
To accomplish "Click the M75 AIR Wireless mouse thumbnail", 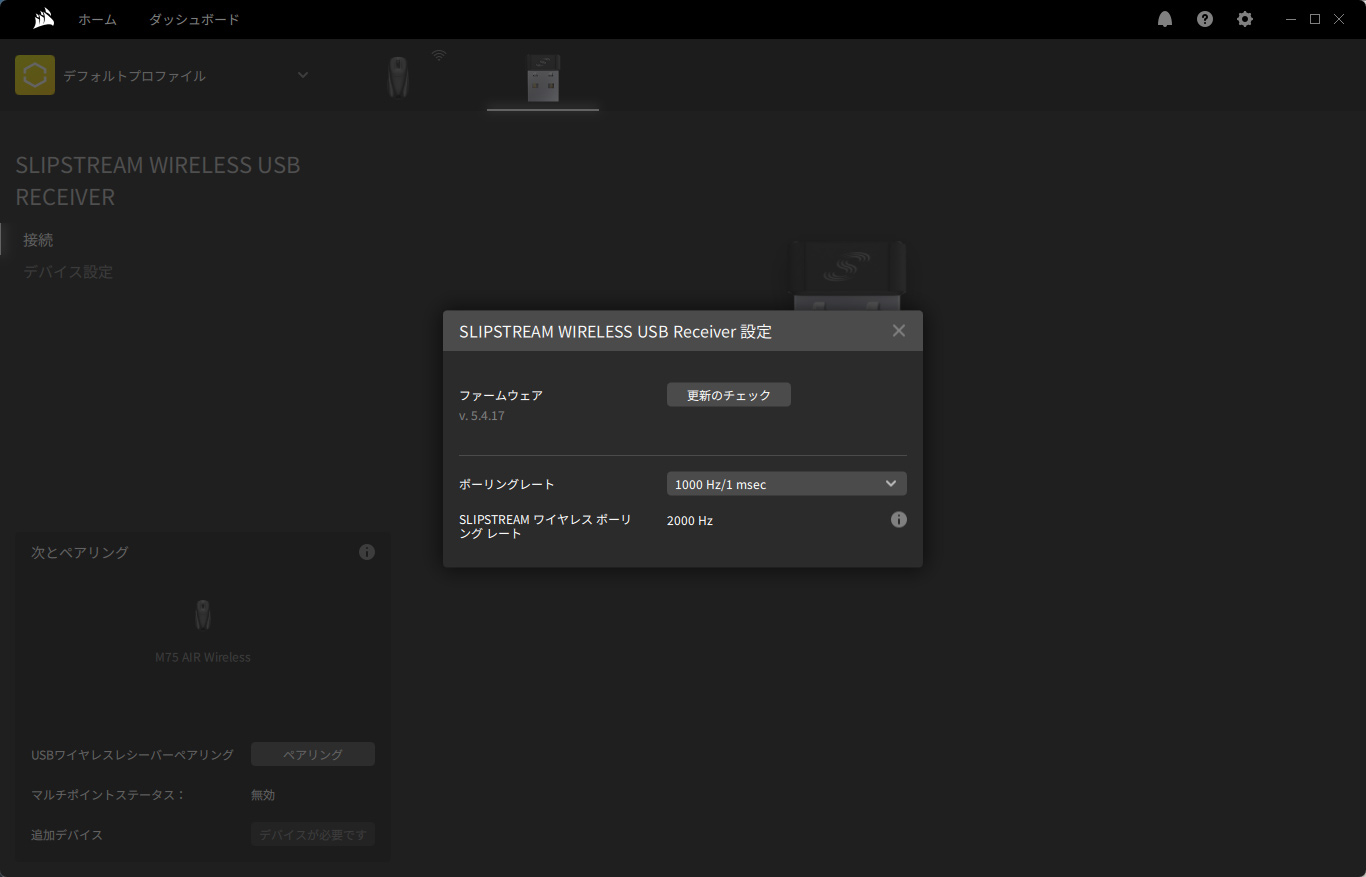I will pos(203,614).
